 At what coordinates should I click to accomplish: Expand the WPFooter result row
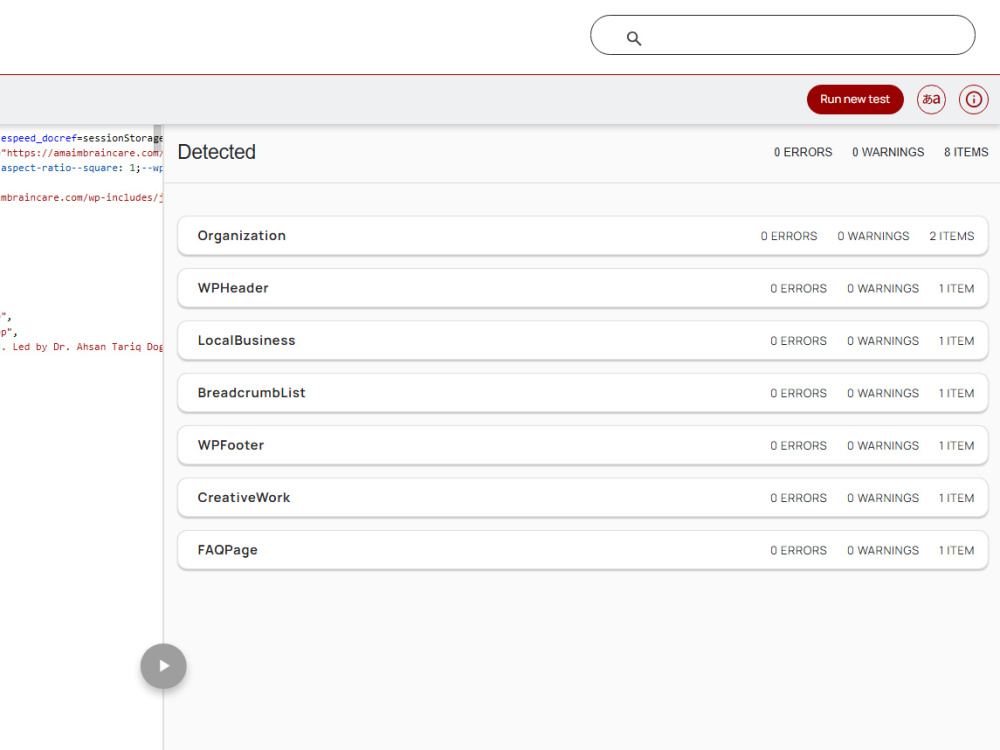(x=582, y=445)
